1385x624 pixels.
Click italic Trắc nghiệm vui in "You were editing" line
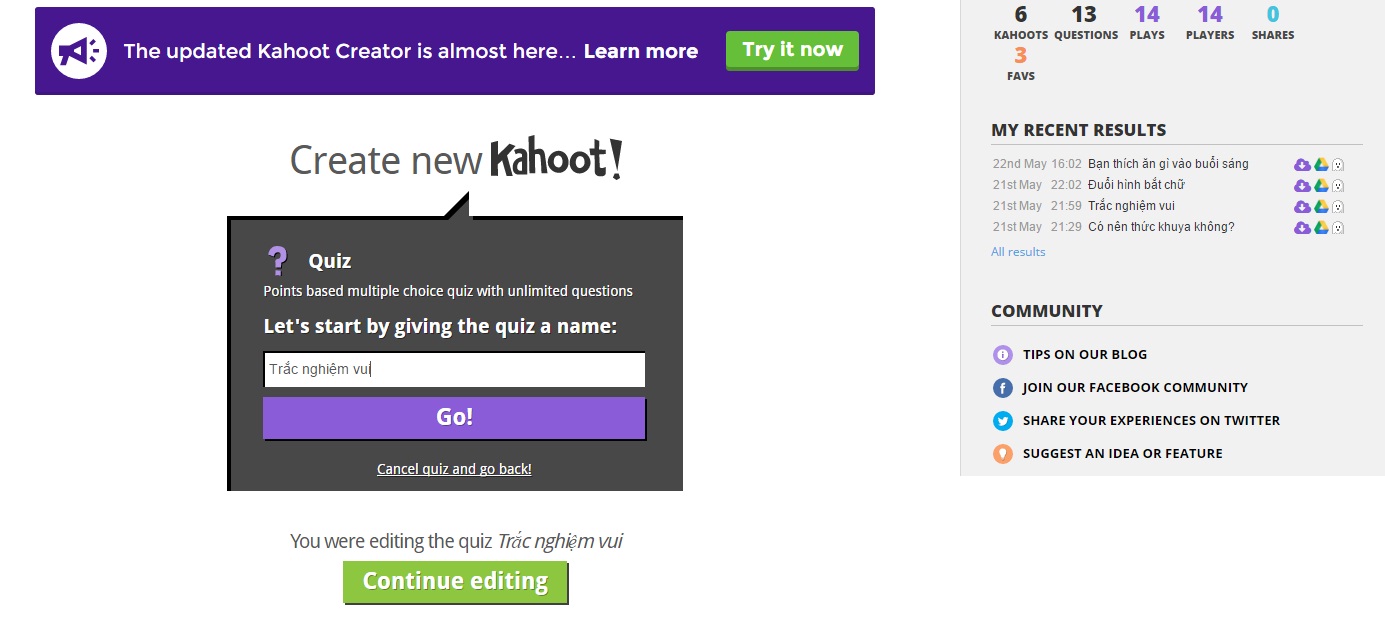(x=560, y=542)
